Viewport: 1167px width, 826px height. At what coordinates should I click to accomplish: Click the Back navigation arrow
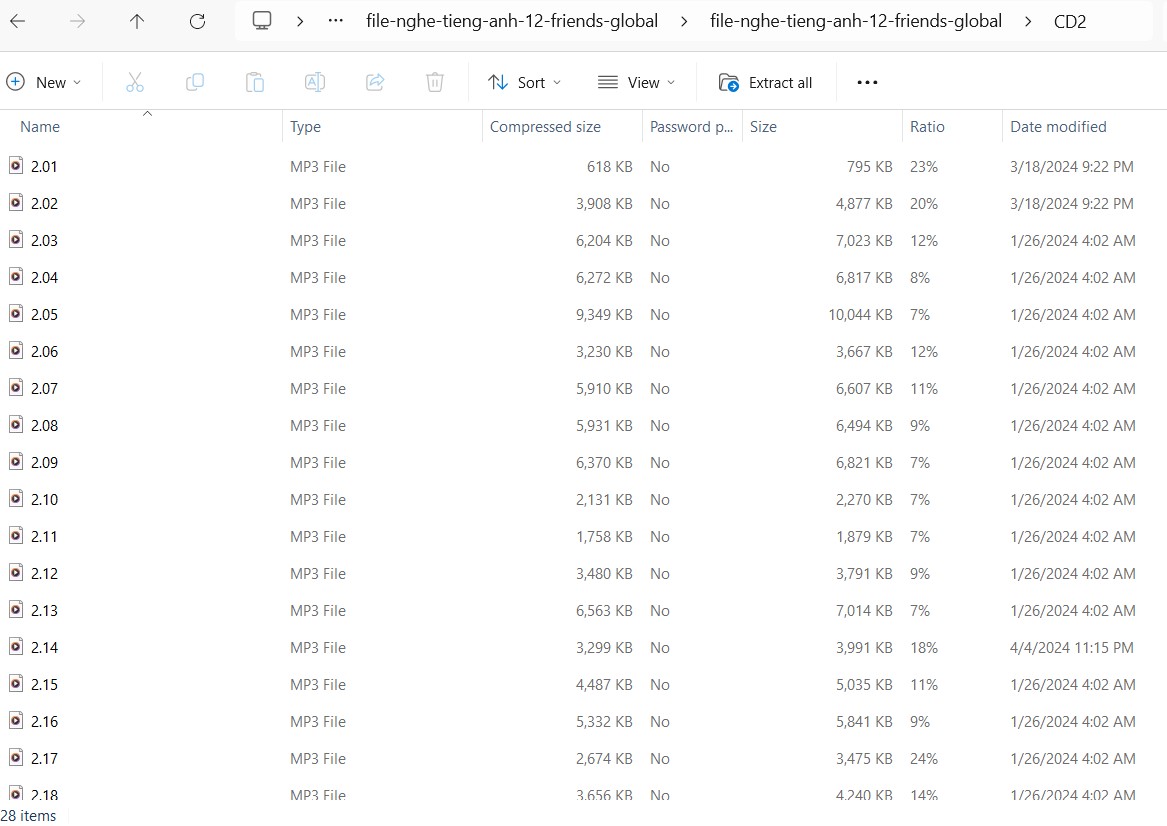click(x=18, y=21)
